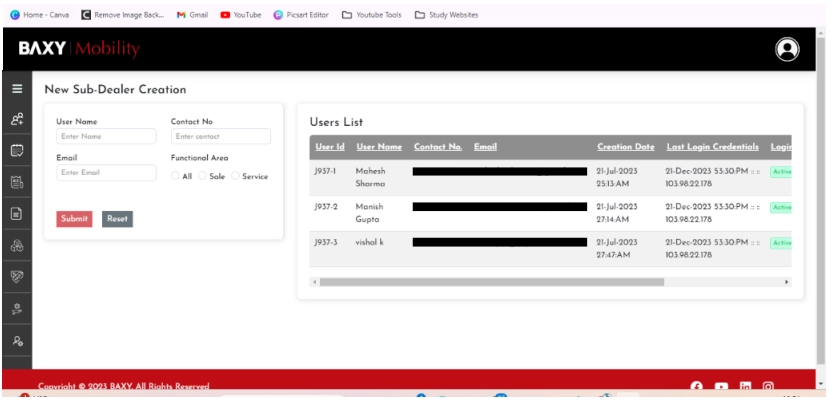Sort by User Id column header

click(330, 147)
